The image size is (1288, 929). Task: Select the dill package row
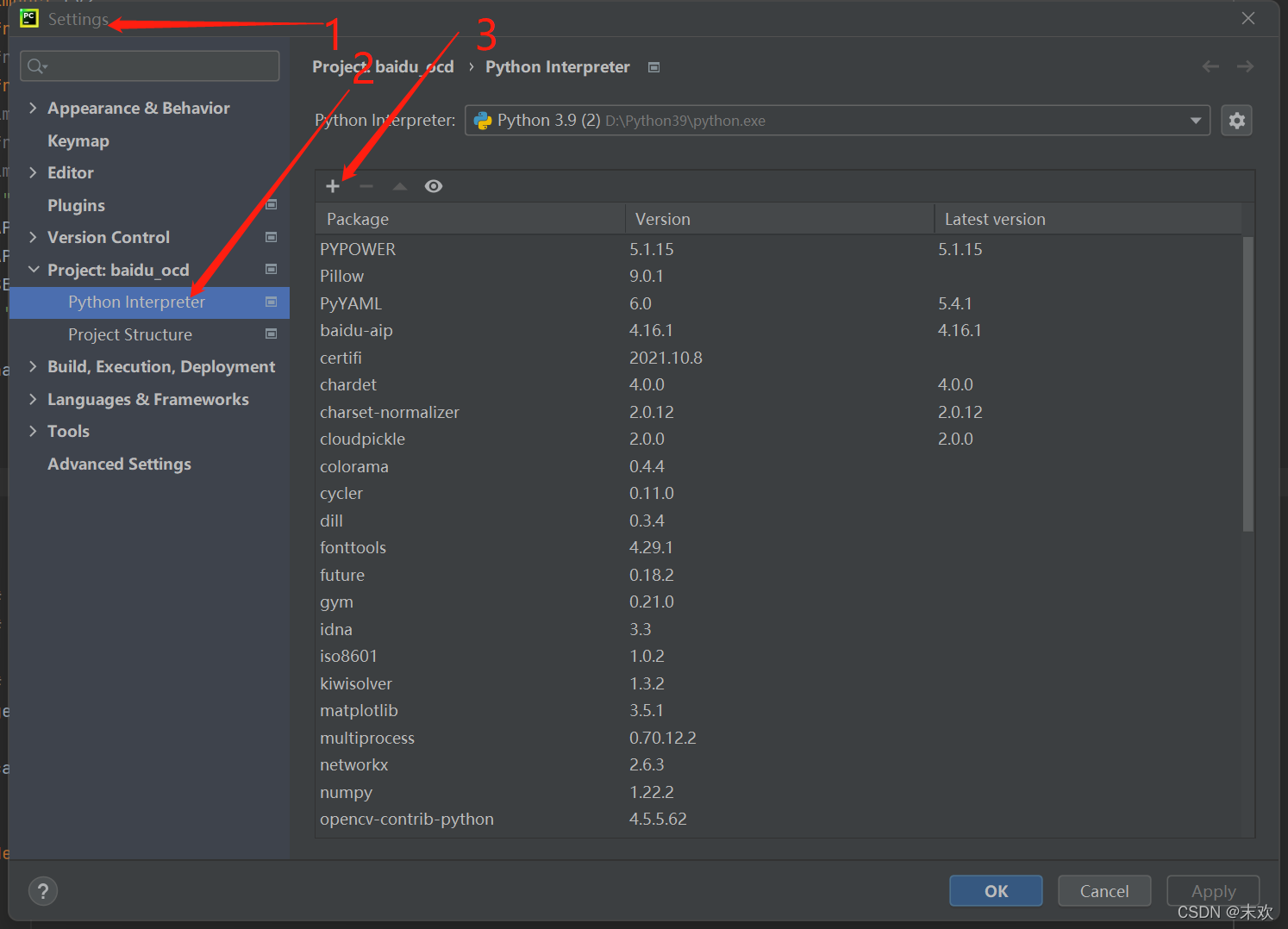(x=779, y=521)
